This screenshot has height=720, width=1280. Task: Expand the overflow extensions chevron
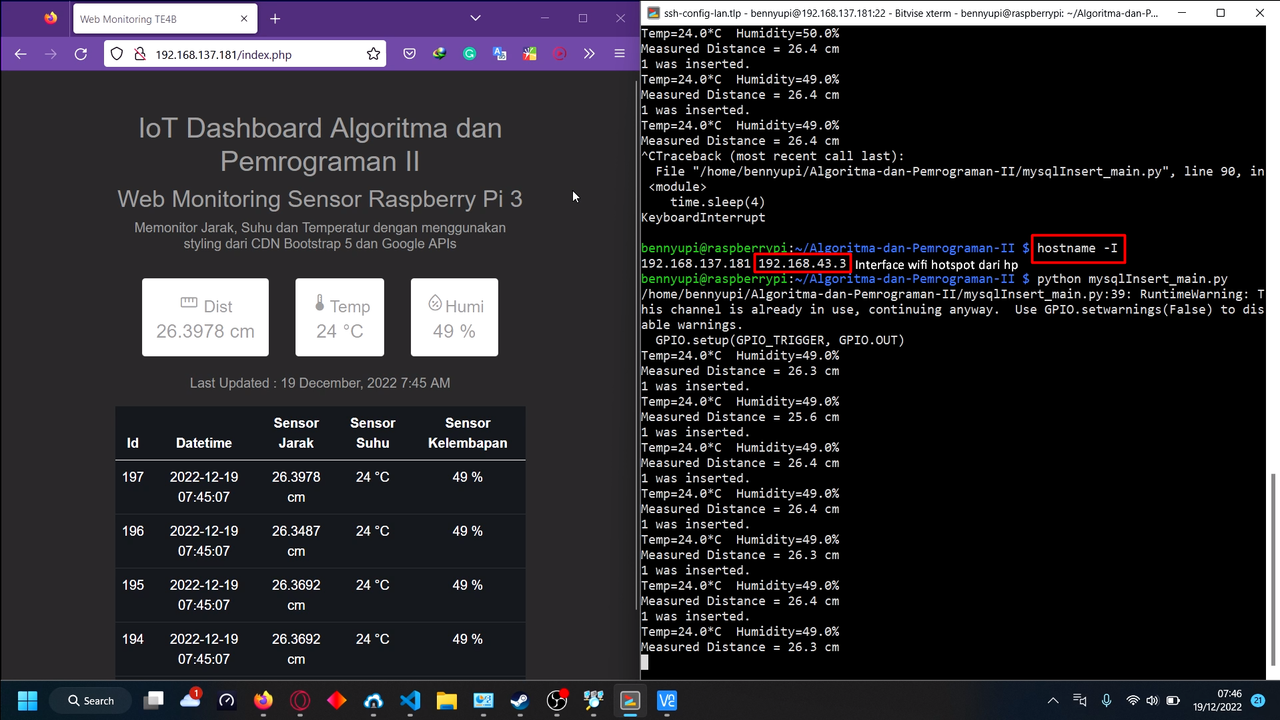tap(589, 53)
